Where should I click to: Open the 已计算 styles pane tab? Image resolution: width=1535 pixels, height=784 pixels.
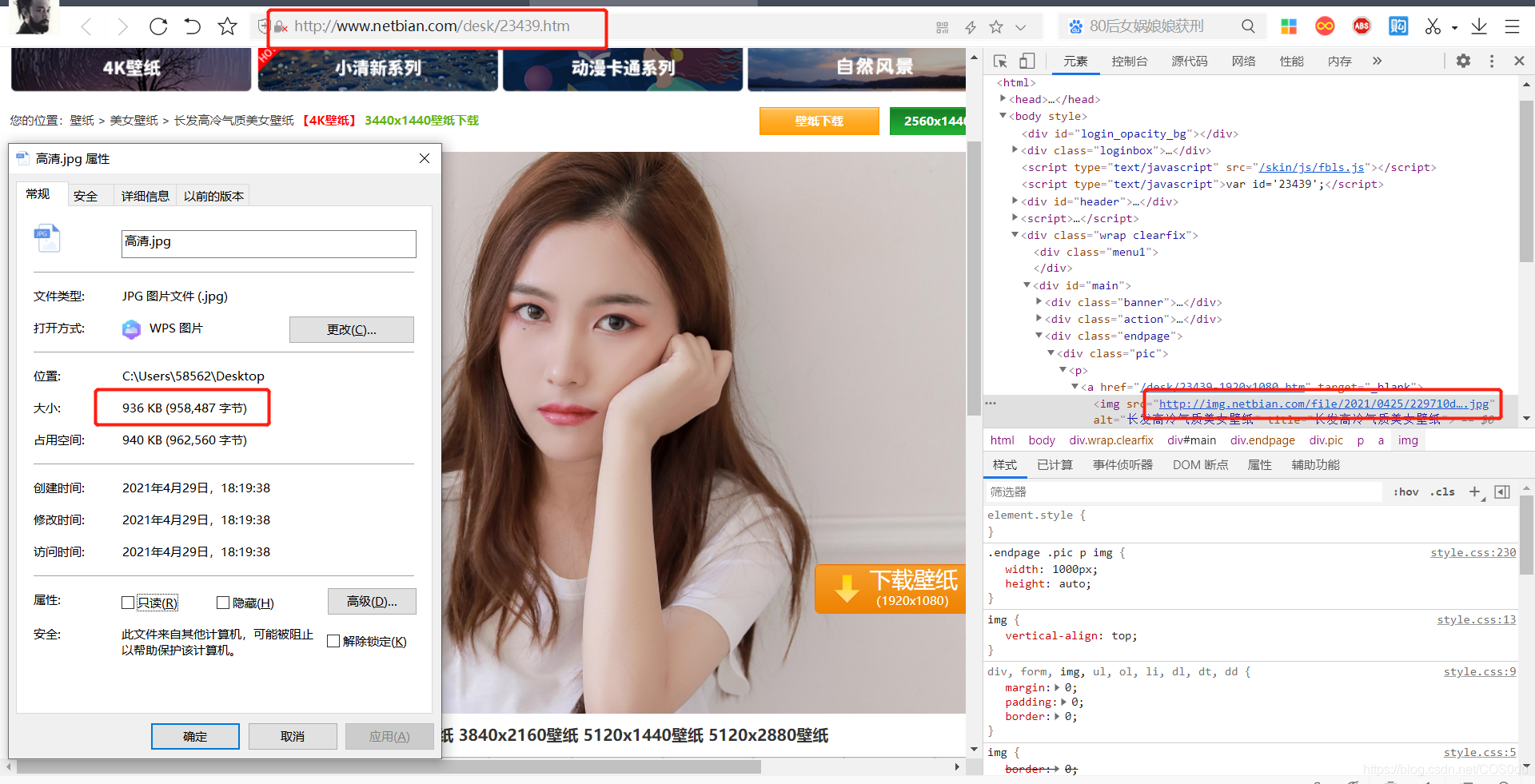[x=1055, y=465]
